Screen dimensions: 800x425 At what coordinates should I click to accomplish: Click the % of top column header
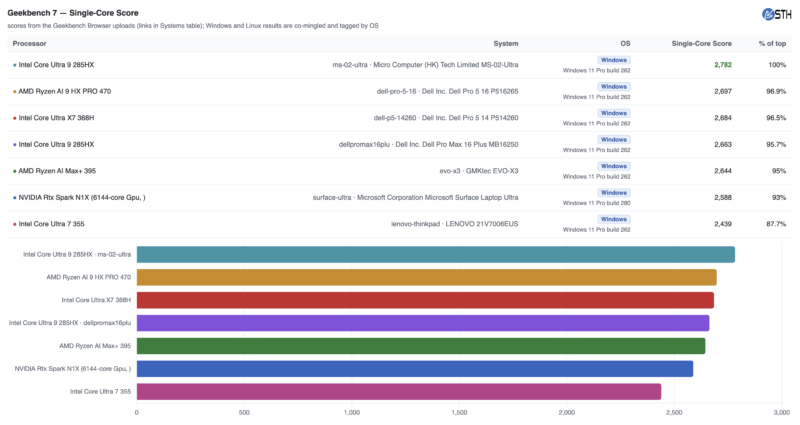tap(772, 43)
